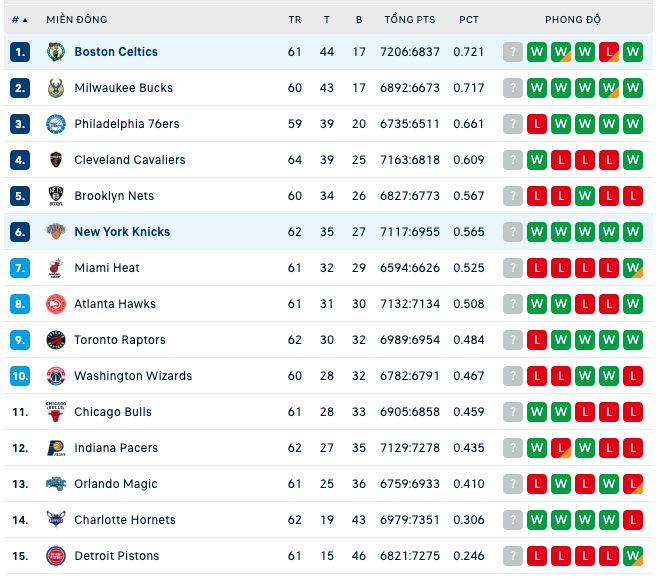
Task: Sort standings by TỔNG PTS column
Action: tap(410, 19)
